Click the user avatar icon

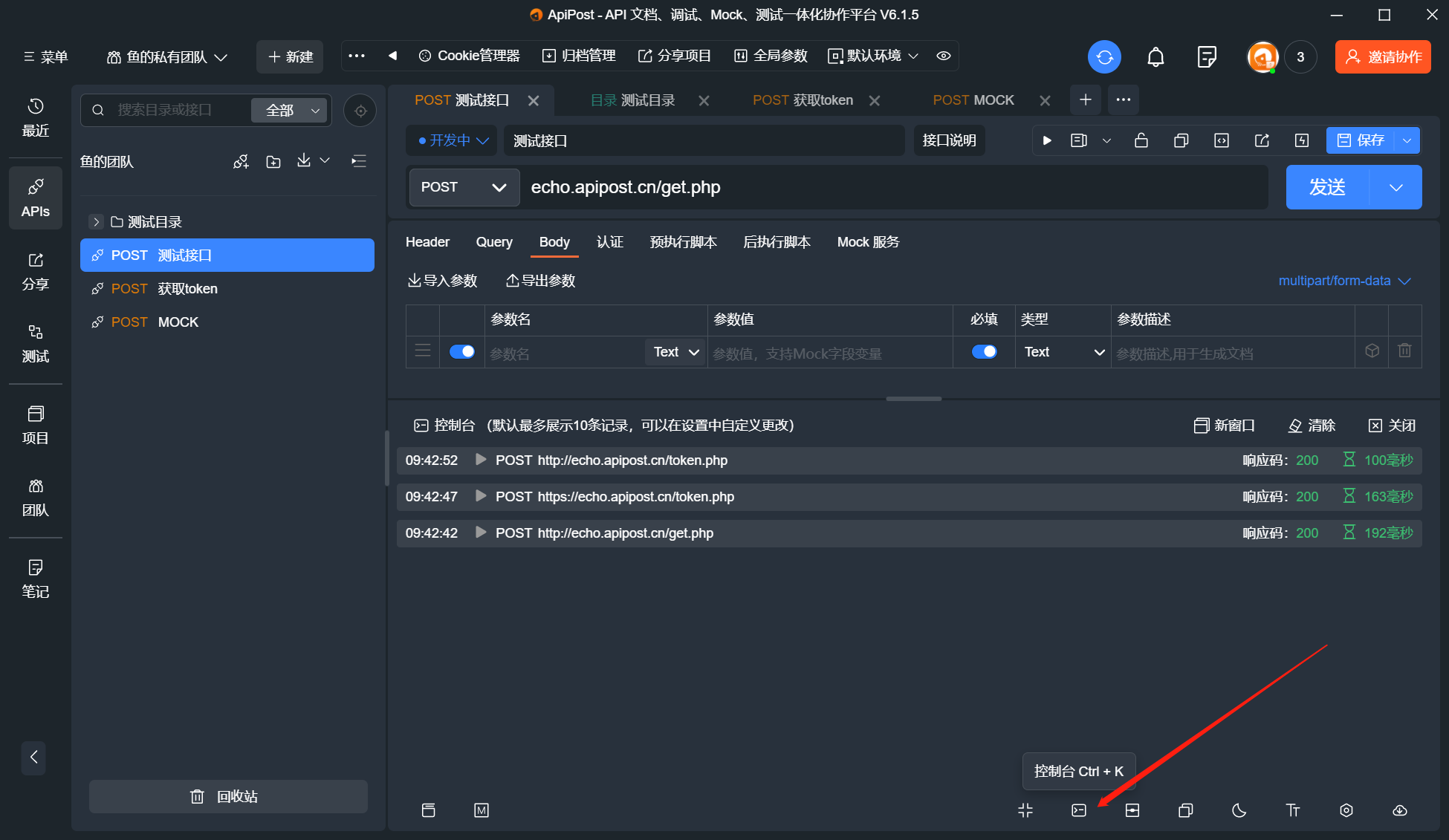click(1262, 57)
